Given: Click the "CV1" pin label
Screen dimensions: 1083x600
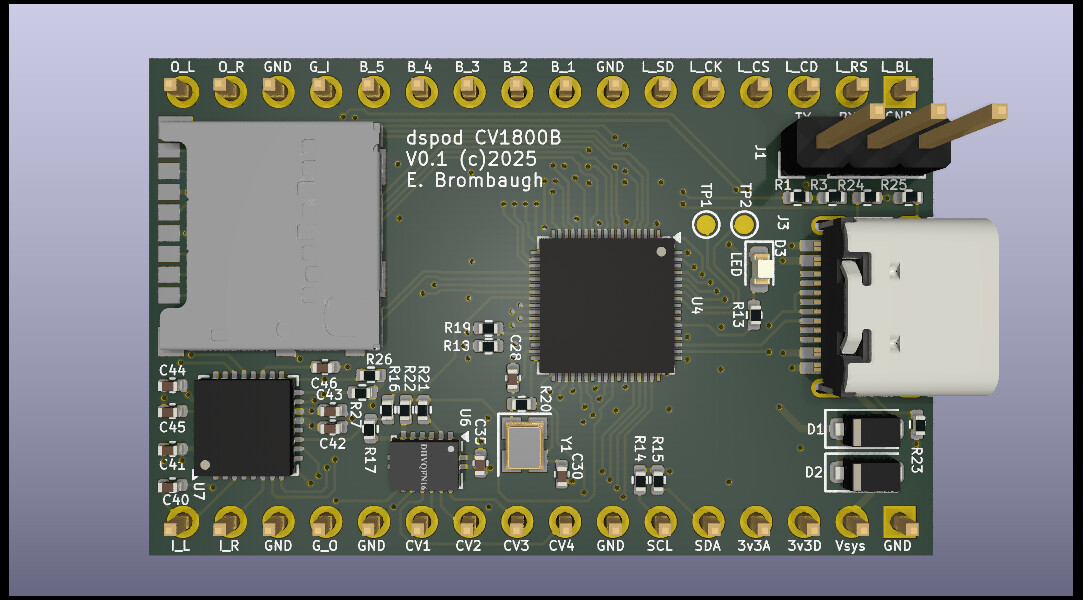Looking at the screenshot, I should tap(418, 545).
